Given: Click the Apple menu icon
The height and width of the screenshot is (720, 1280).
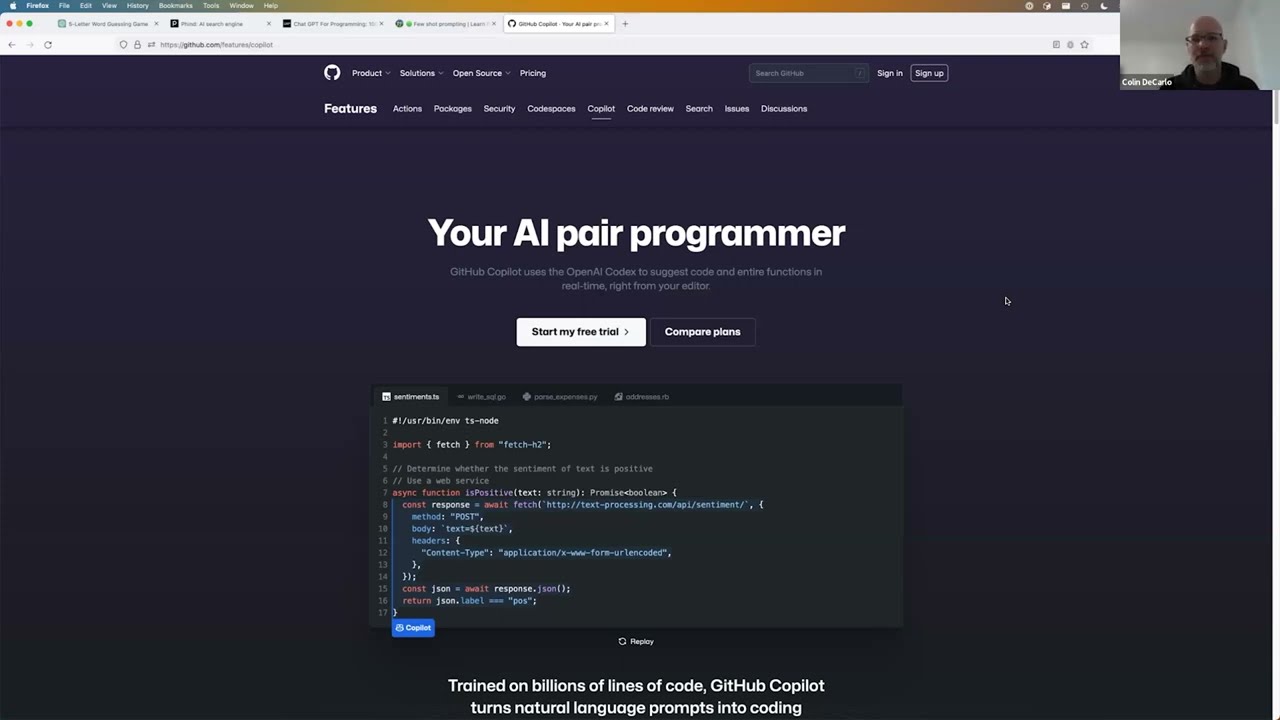Looking at the screenshot, I should point(11,6).
